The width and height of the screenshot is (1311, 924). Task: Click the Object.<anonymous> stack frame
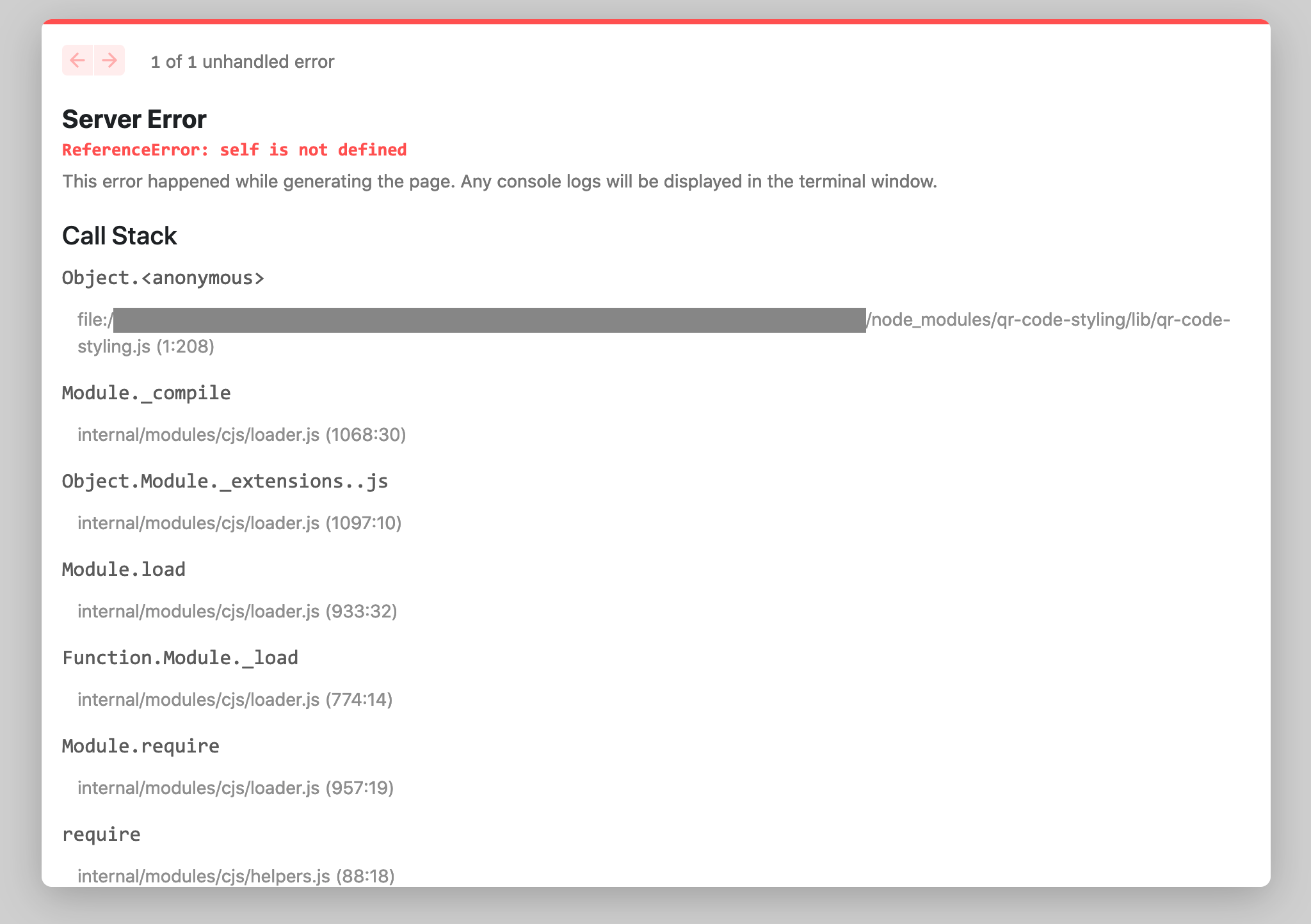point(163,278)
